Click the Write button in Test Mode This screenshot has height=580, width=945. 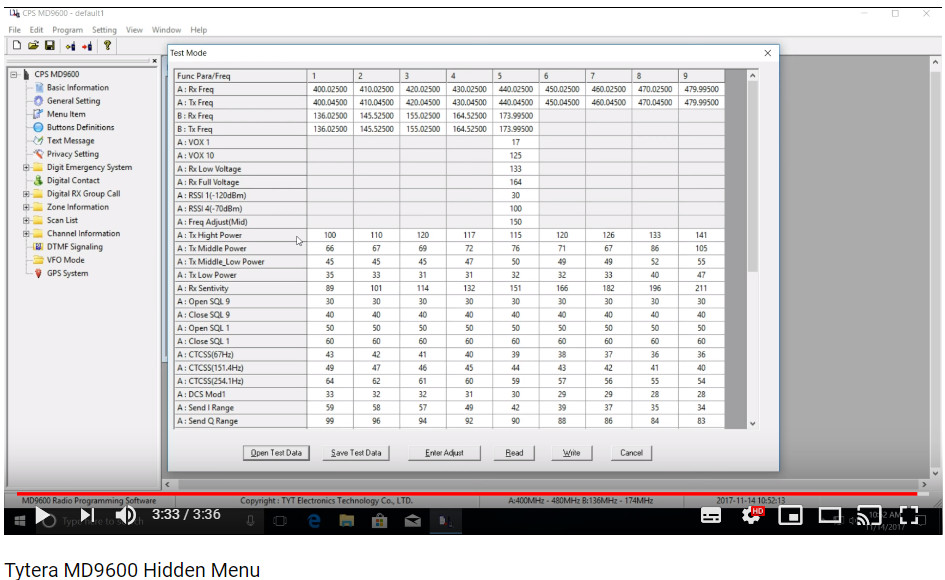(x=571, y=453)
